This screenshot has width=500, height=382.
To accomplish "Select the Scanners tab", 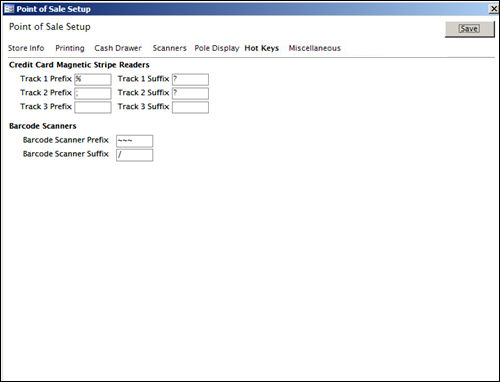I will tap(169, 48).
